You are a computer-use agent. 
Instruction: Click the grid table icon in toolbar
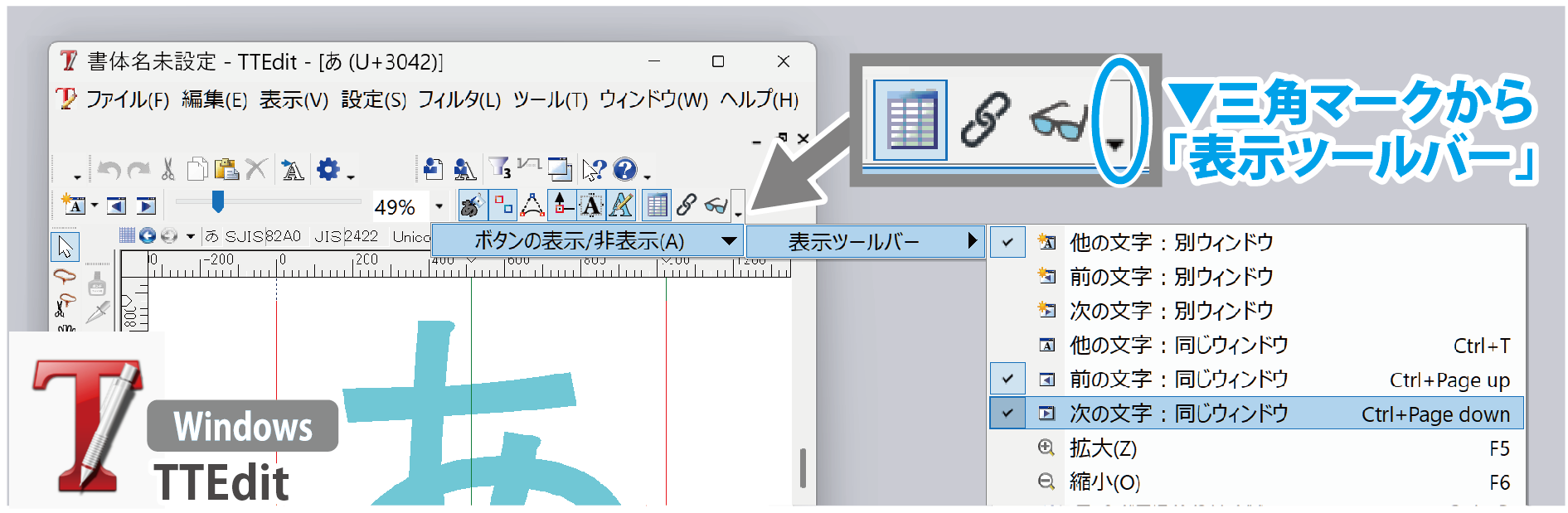[x=657, y=206]
